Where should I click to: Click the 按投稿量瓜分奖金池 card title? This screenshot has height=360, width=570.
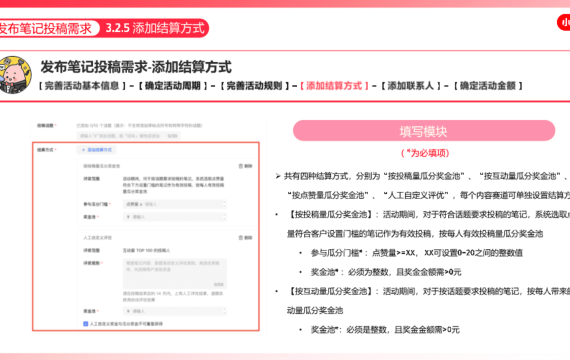pos(102,166)
